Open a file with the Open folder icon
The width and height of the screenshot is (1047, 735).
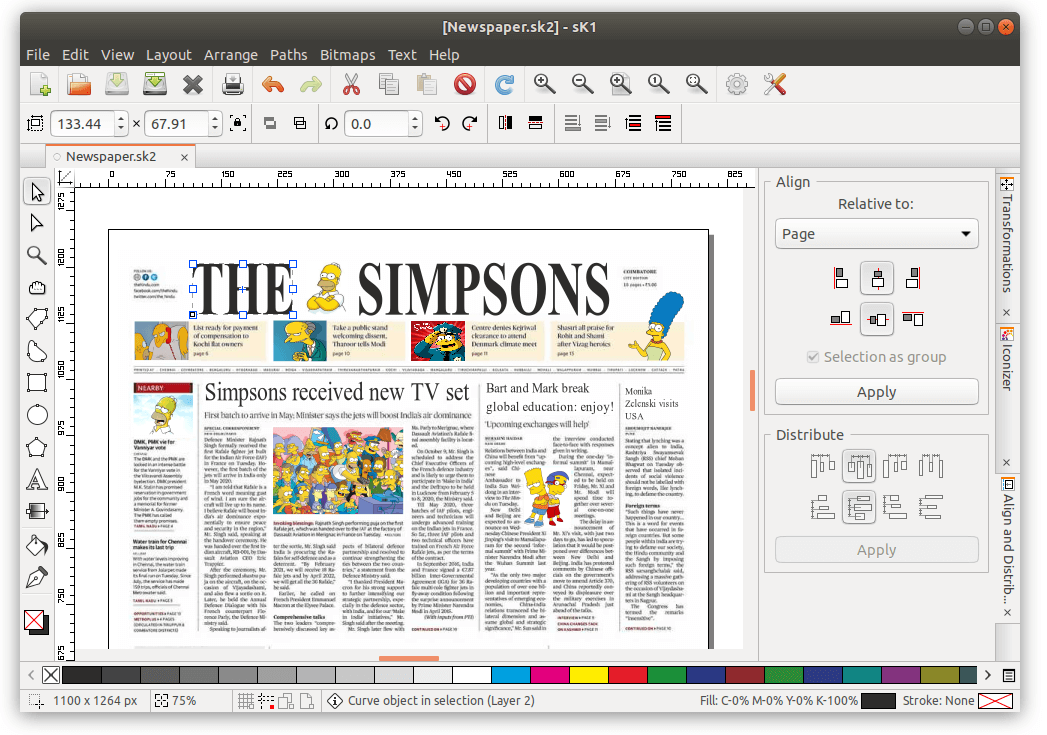[79, 85]
